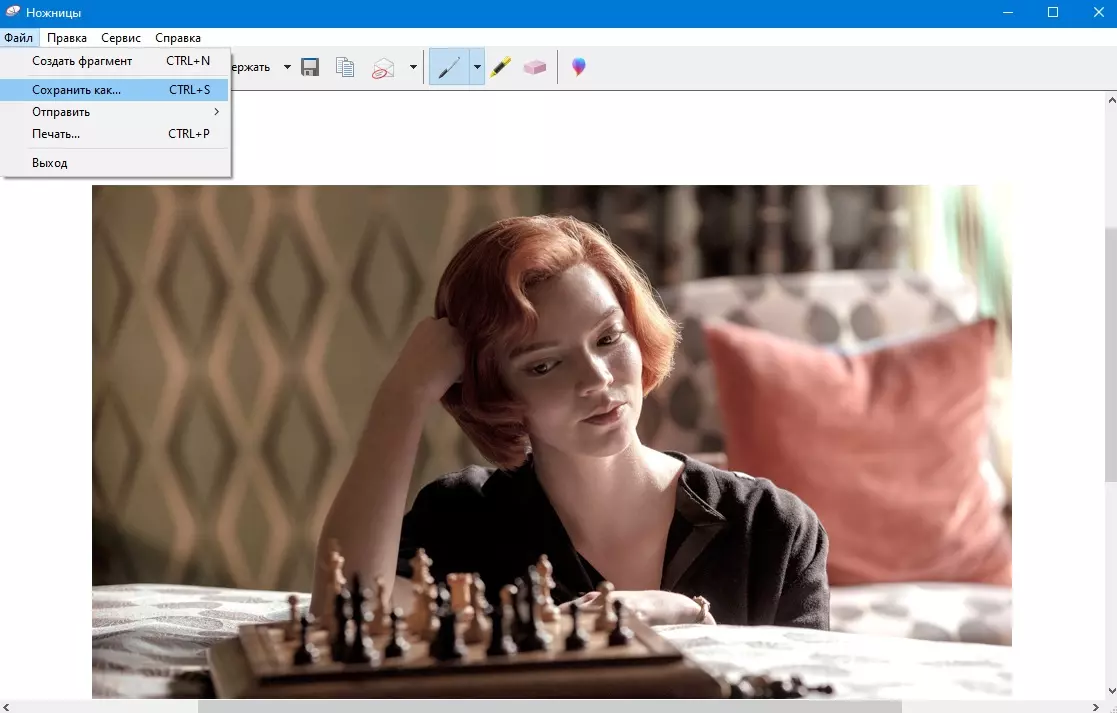Open the Сервис menu
The width and height of the screenshot is (1117, 713).
tap(121, 38)
